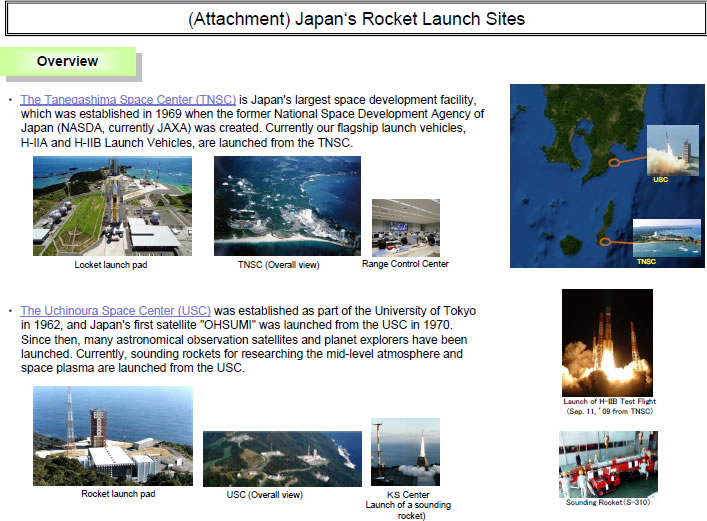Click the caption "Rocket launch pad"
This screenshot has width=707, height=521.
pos(118,494)
